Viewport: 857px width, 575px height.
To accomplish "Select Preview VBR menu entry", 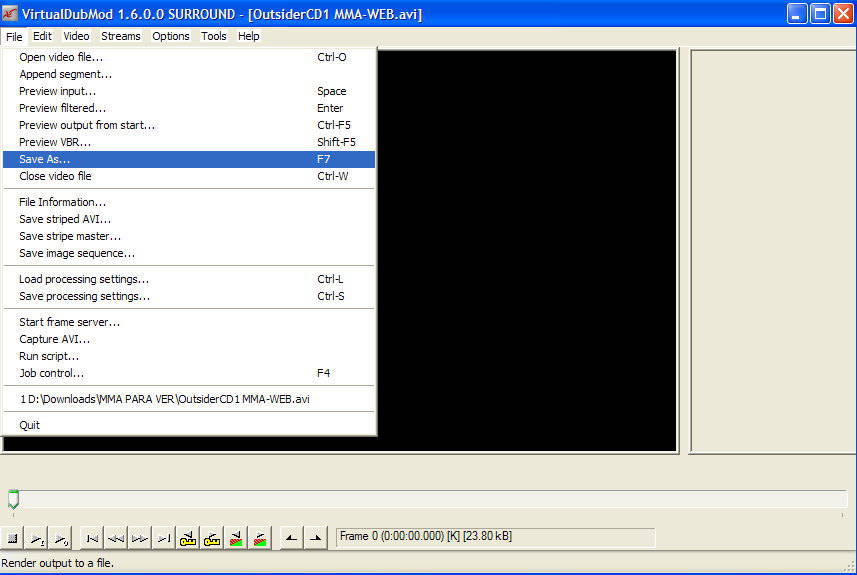I will (189, 142).
